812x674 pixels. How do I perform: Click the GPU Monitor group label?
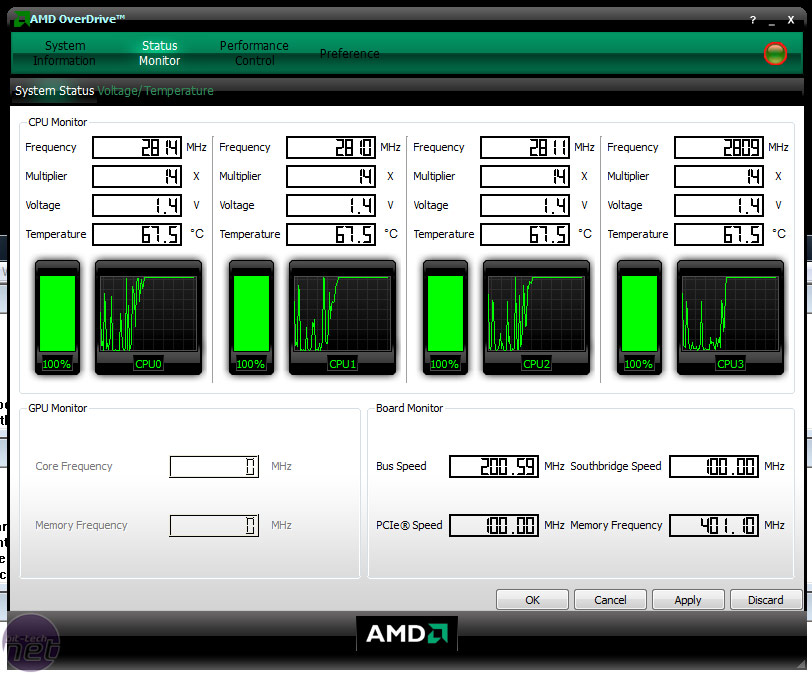click(x=57, y=408)
